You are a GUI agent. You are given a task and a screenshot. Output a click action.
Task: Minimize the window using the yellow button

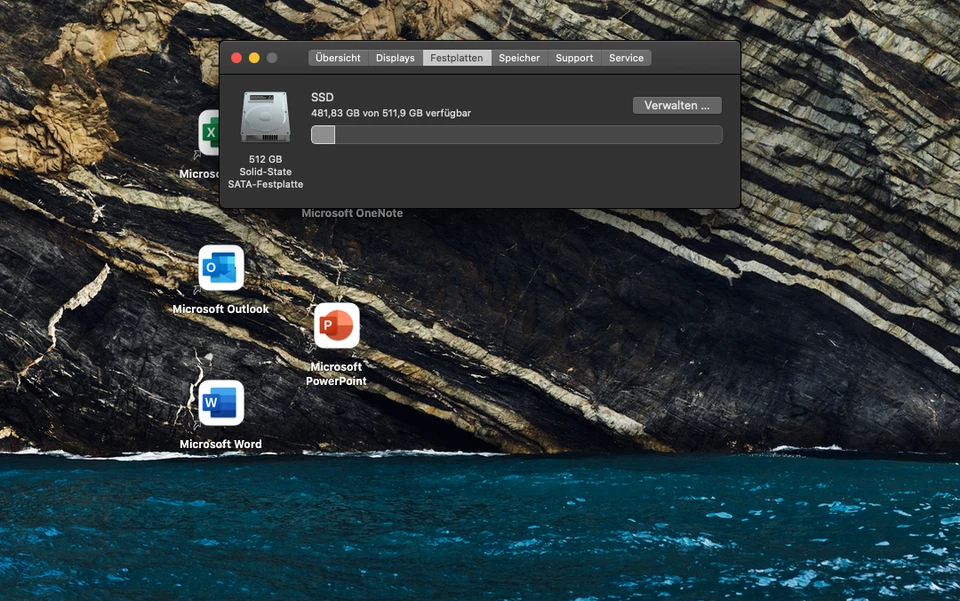pyautogui.click(x=254, y=58)
